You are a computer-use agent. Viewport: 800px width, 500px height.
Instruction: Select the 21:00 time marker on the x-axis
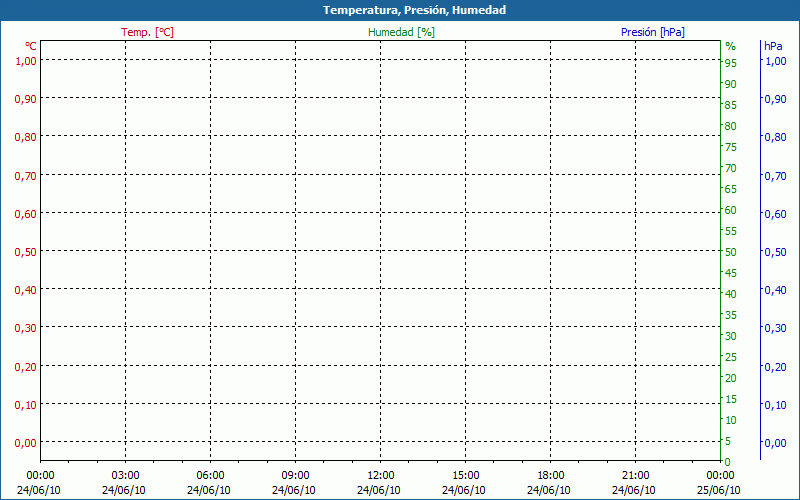tap(635, 476)
